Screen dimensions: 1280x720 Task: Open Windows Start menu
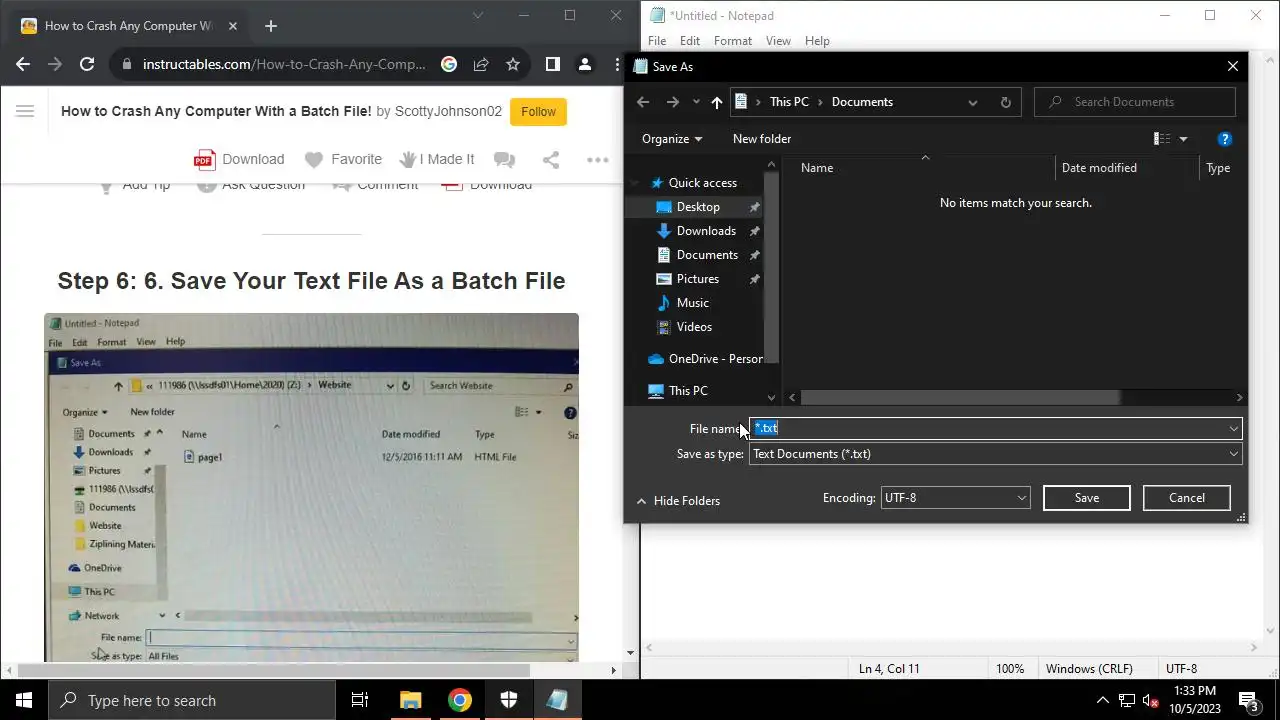coord(24,700)
